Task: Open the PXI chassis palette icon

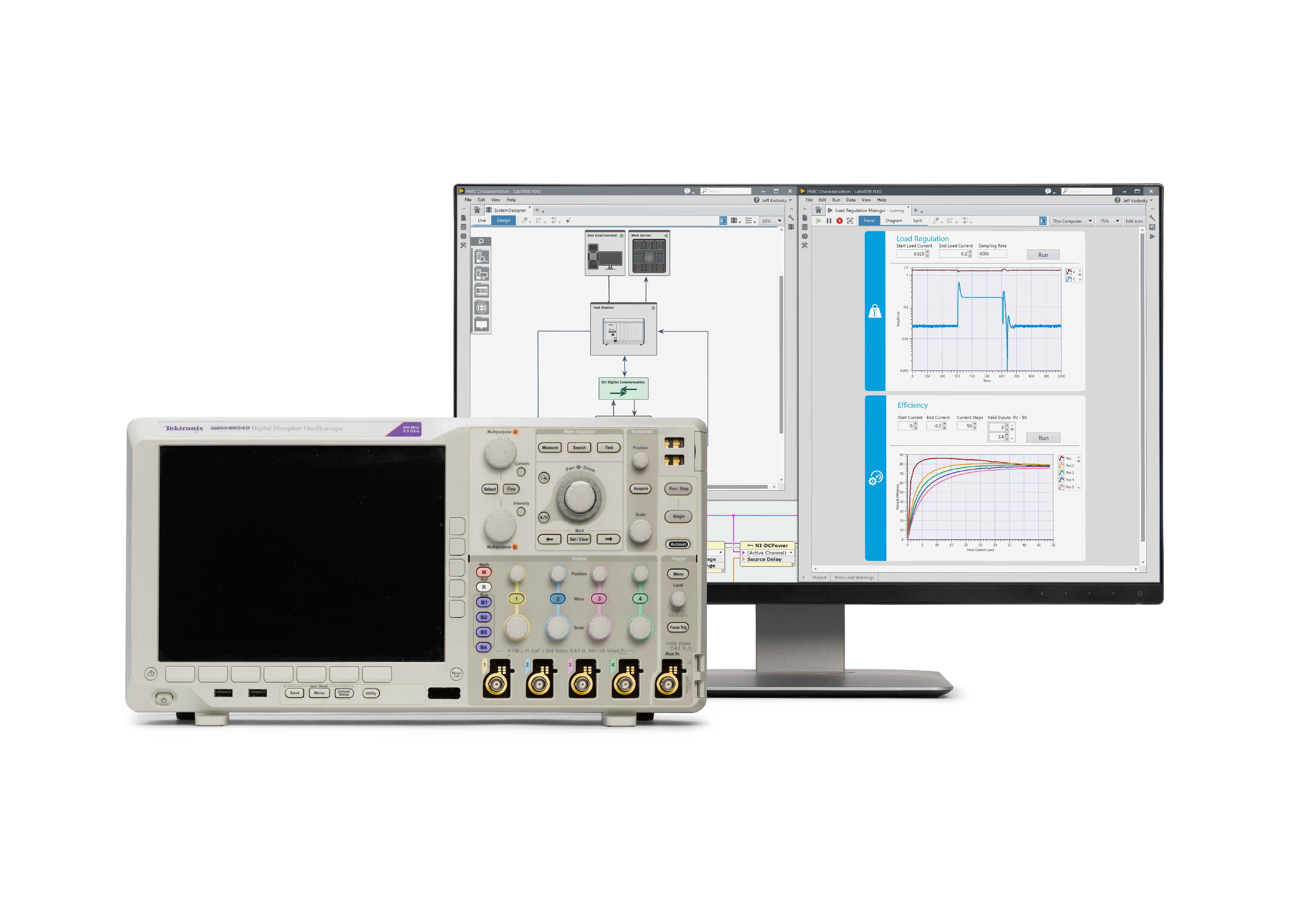Action: pos(481,291)
